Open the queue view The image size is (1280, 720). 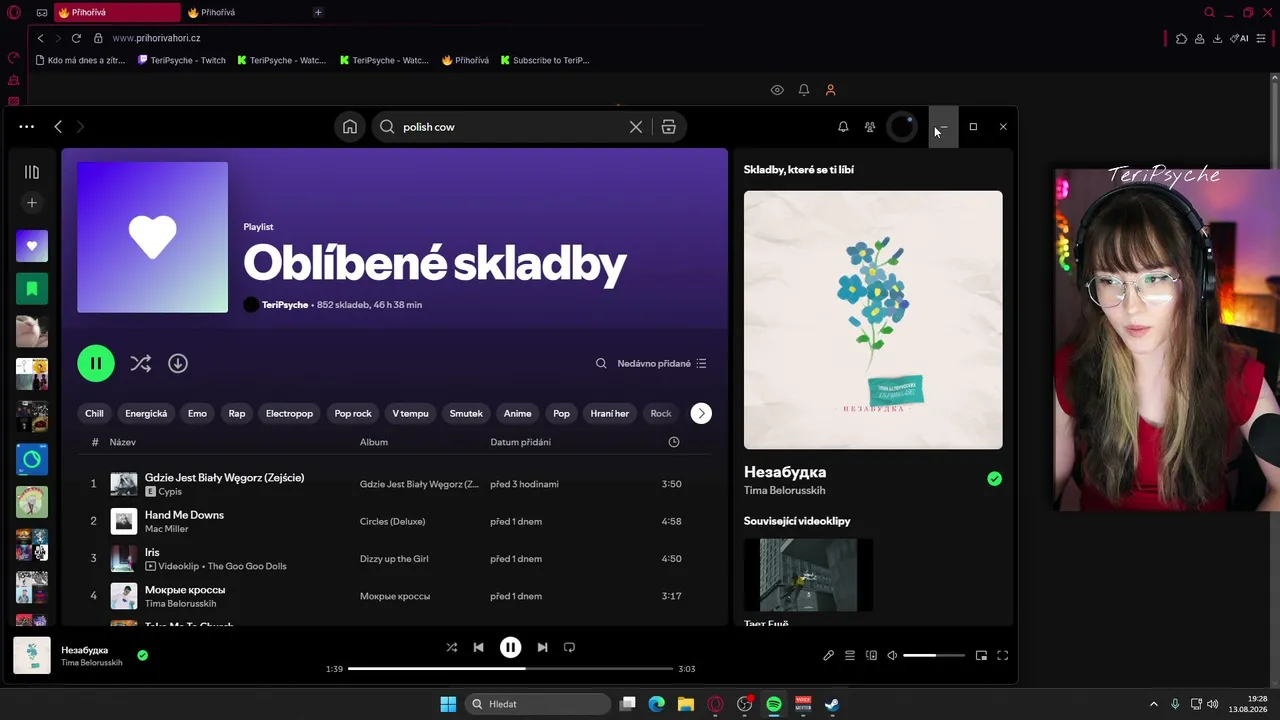pyautogui.click(x=850, y=656)
